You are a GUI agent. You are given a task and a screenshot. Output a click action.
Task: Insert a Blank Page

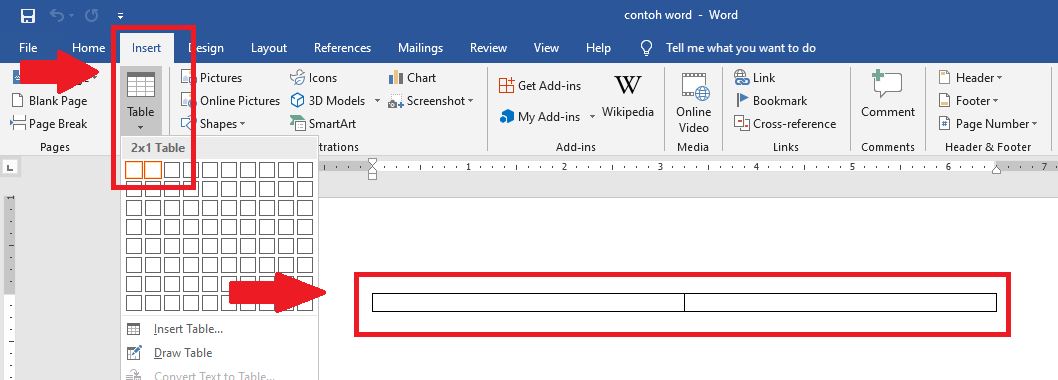coord(50,101)
